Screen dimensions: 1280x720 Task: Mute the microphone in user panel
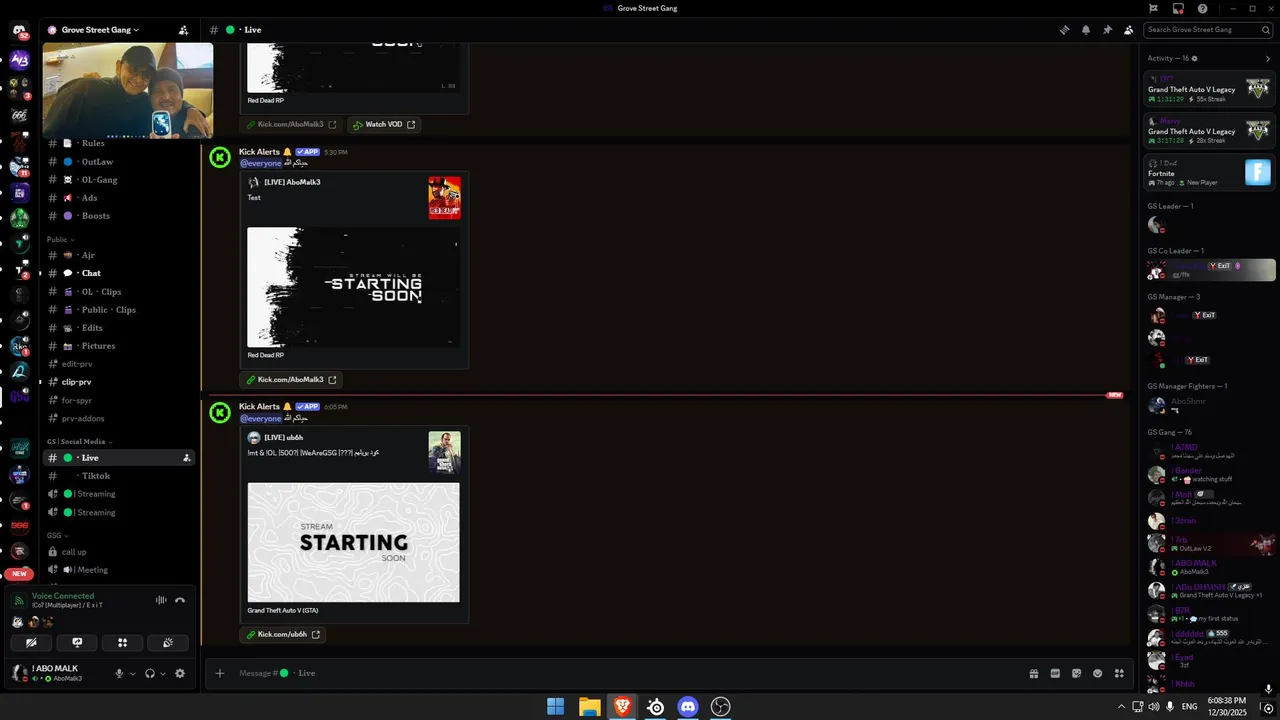[x=119, y=673]
